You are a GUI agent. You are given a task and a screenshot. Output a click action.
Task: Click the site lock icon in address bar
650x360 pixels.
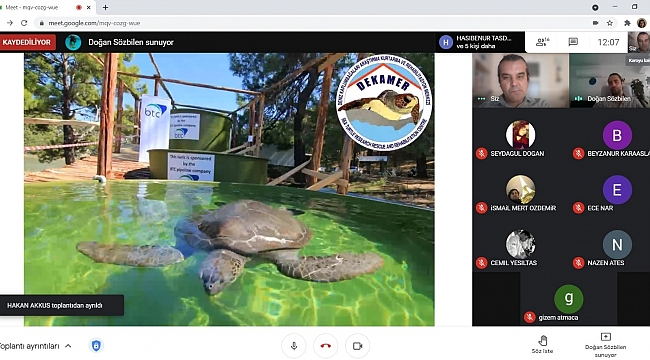pos(41,23)
